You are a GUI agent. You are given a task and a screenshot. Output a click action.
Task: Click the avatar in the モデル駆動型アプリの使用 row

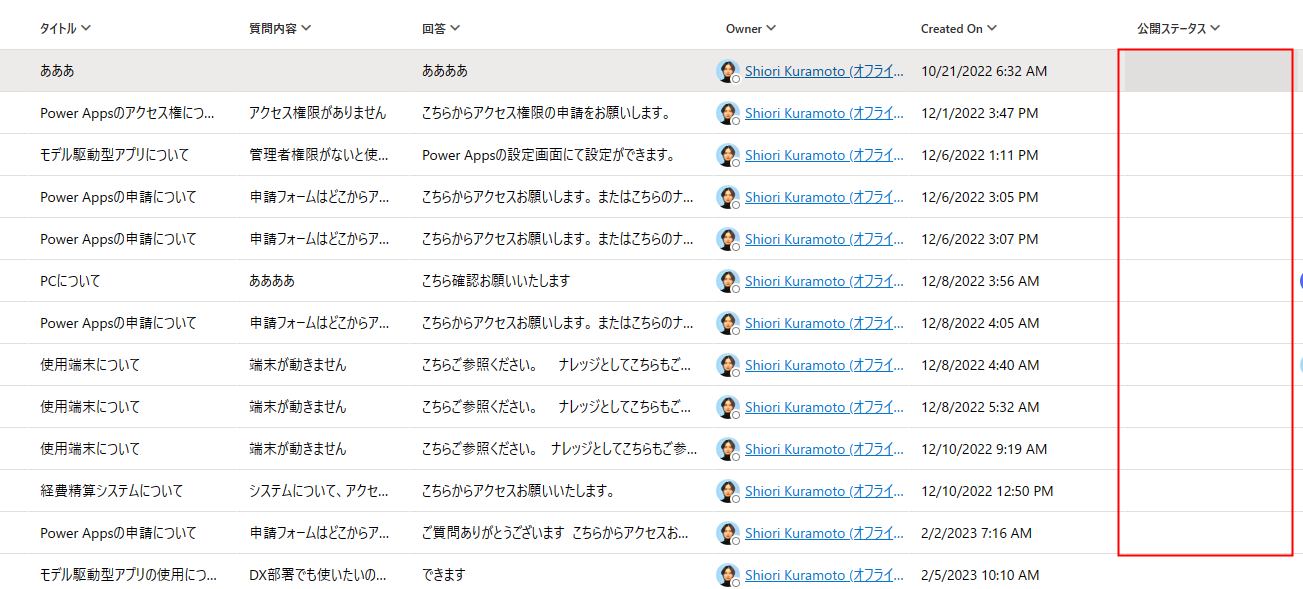[727, 575]
